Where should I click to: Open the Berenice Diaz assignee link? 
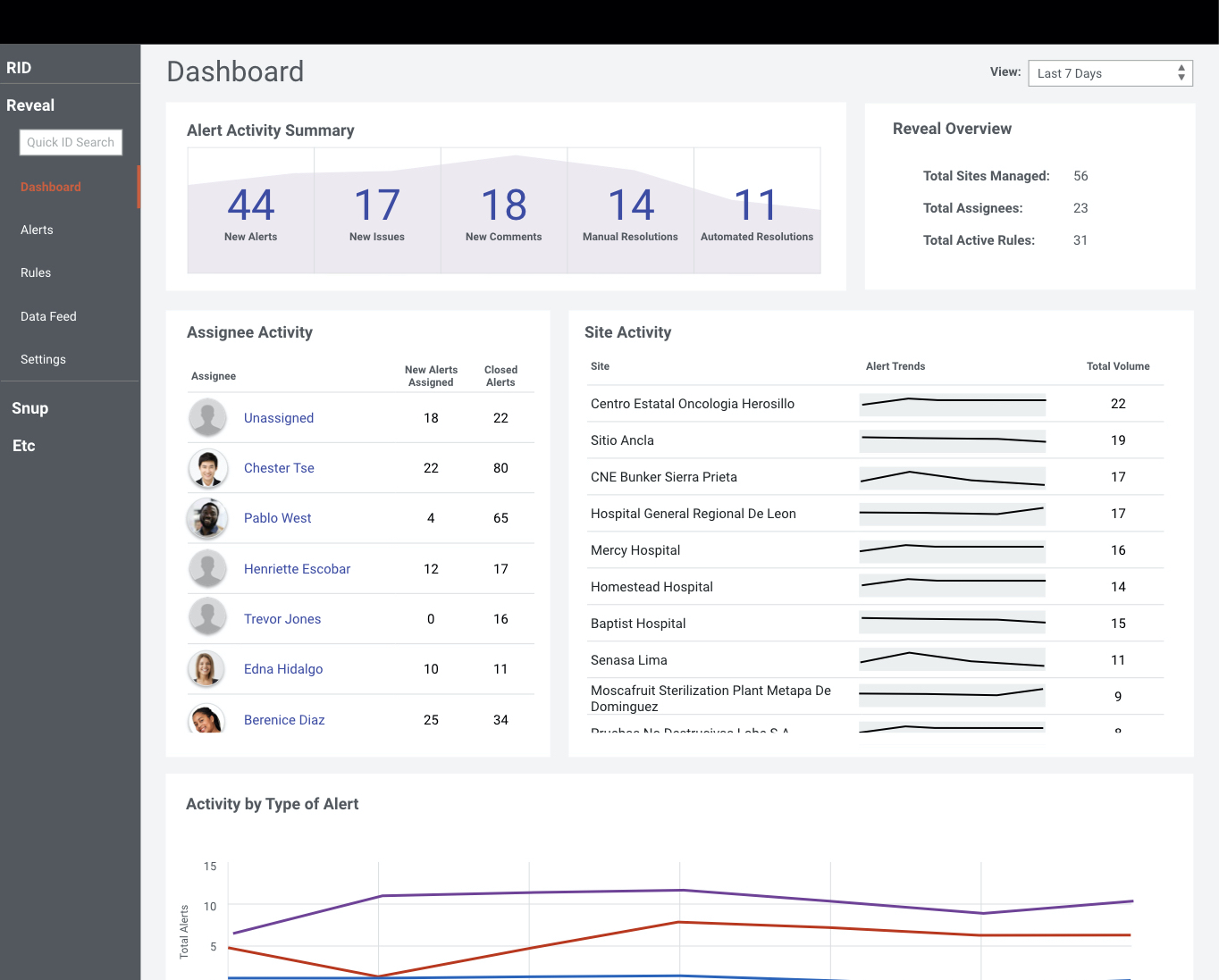click(x=284, y=720)
